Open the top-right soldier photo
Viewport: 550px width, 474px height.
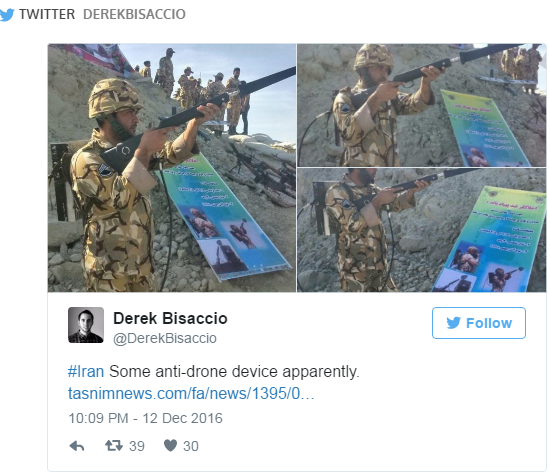(422, 105)
